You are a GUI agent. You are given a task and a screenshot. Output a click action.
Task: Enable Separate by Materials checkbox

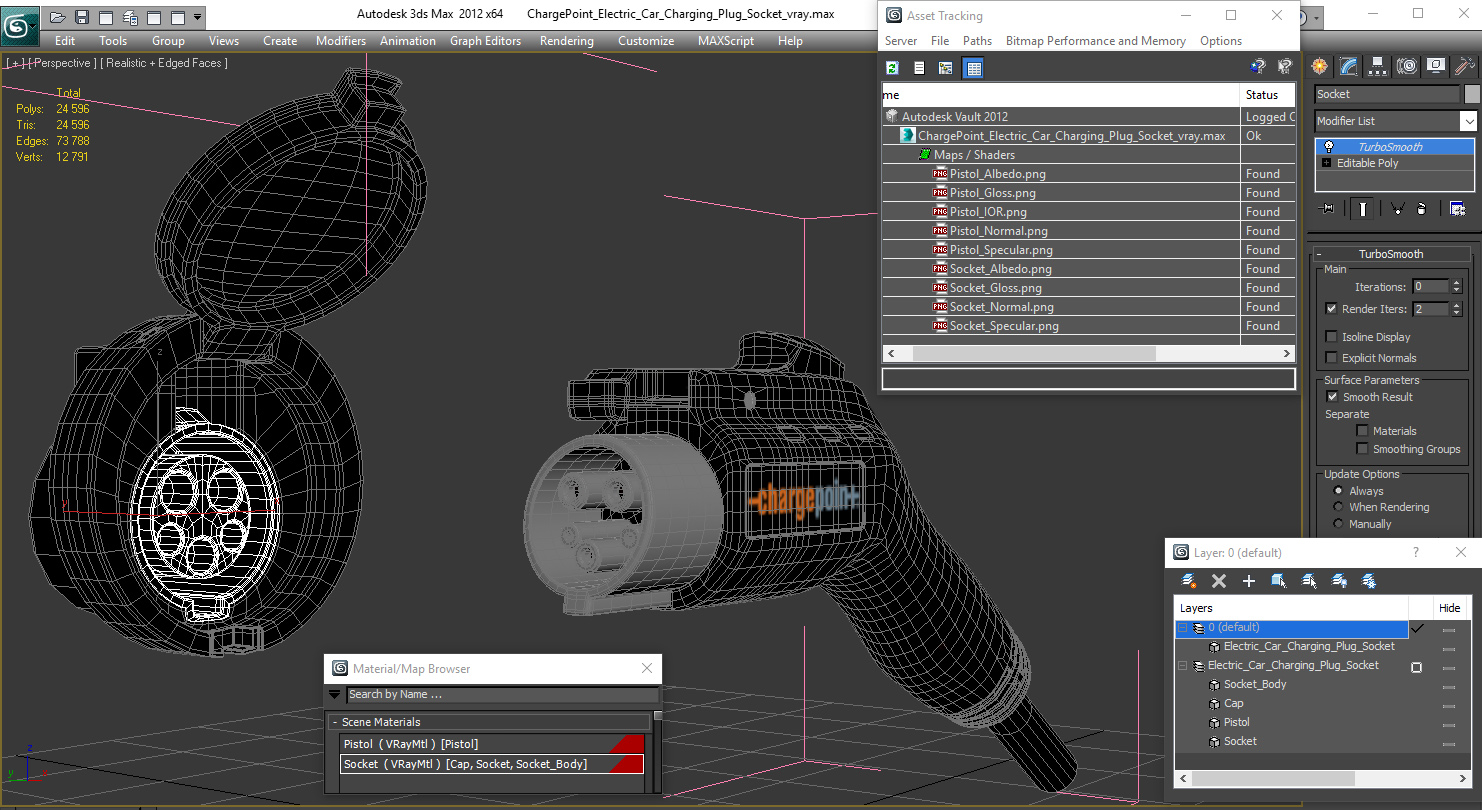(1362, 431)
